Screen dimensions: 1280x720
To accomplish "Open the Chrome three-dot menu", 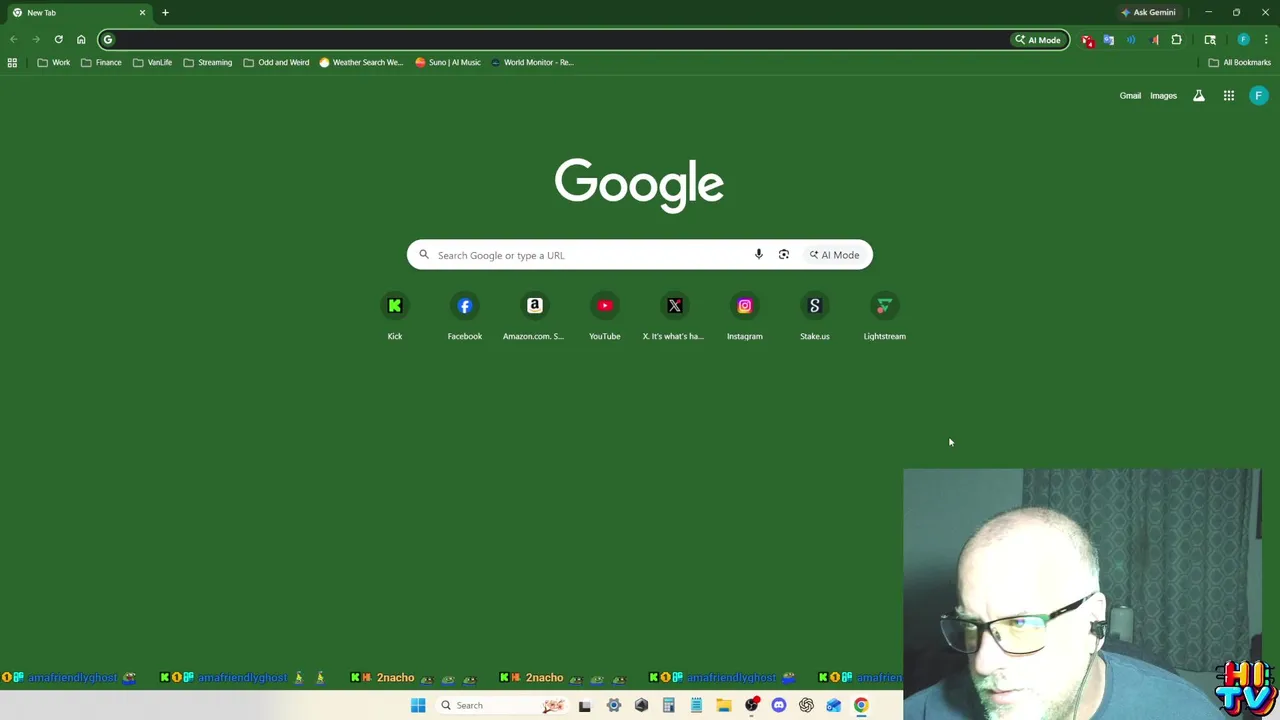I will click(1266, 40).
